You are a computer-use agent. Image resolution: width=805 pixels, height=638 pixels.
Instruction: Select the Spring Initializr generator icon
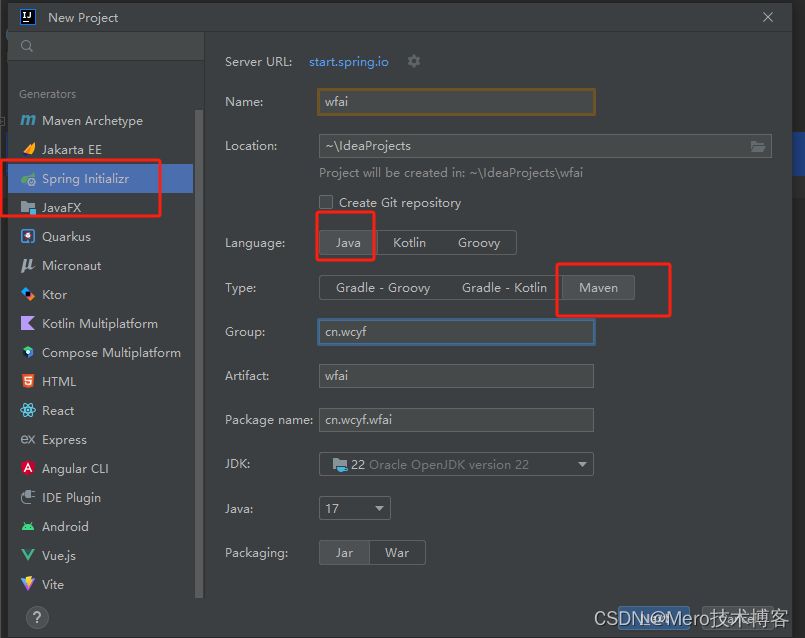28,179
